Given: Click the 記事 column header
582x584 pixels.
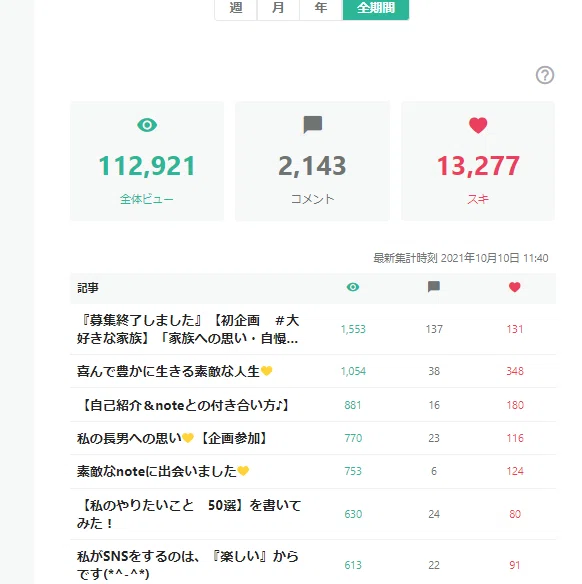Looking at the screenshot, I should point(88,288).
